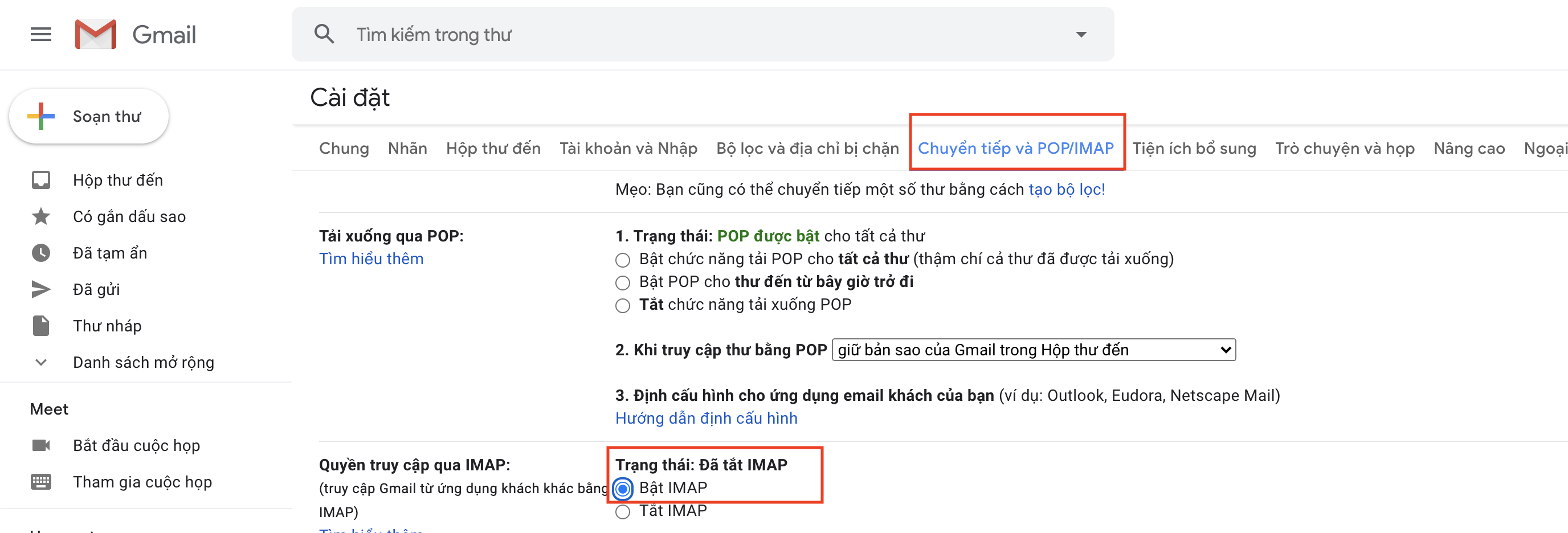Image resolution: width=1568 pixels, height=533 pixels.
Task: Switch to the Nhãn settings tab
Action: (408, 149)
